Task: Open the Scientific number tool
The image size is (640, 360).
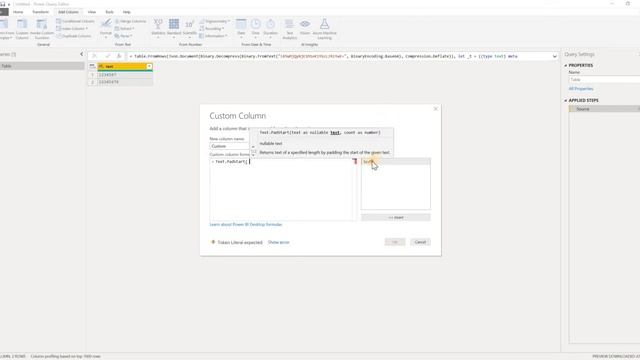Action: tap(189, 28)
